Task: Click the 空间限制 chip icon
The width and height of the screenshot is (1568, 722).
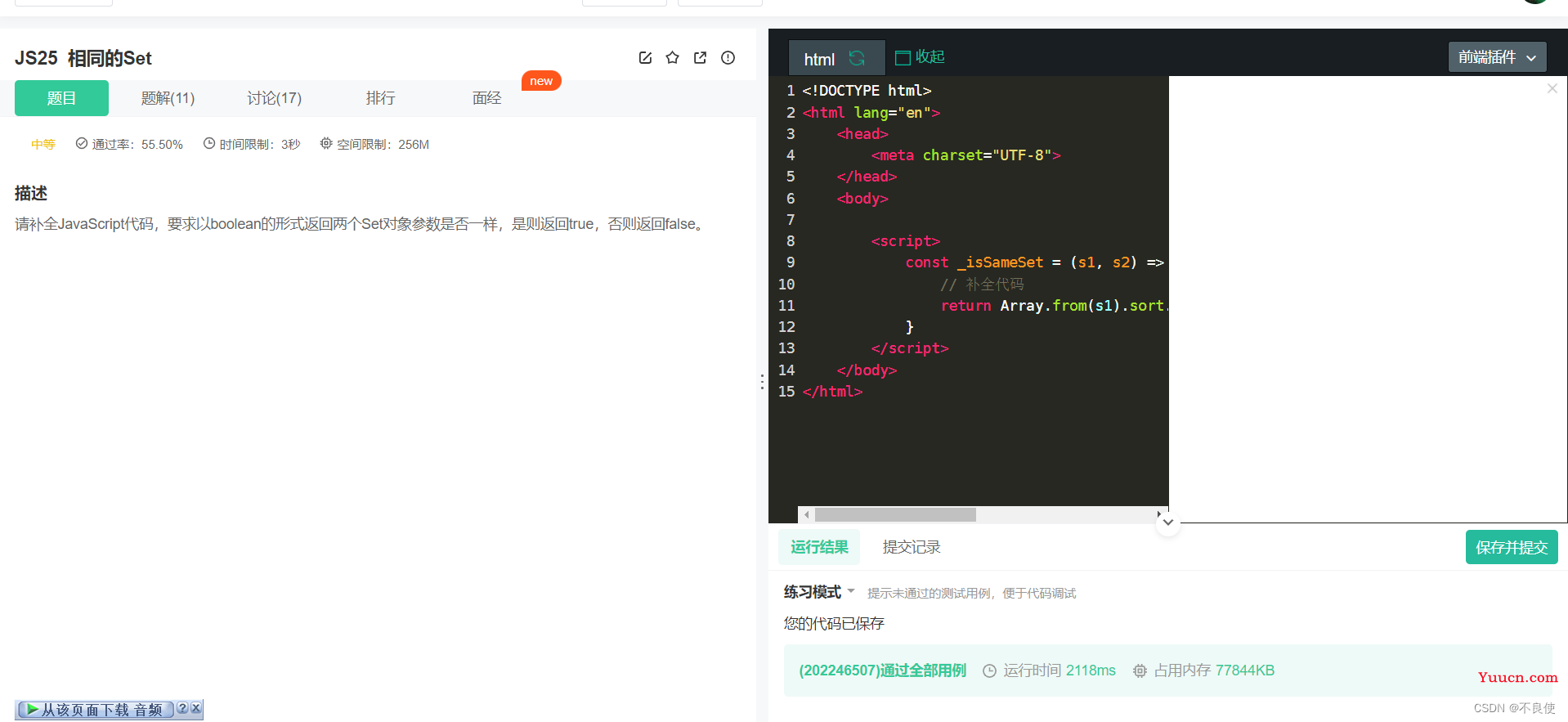Action: [326, 143]
